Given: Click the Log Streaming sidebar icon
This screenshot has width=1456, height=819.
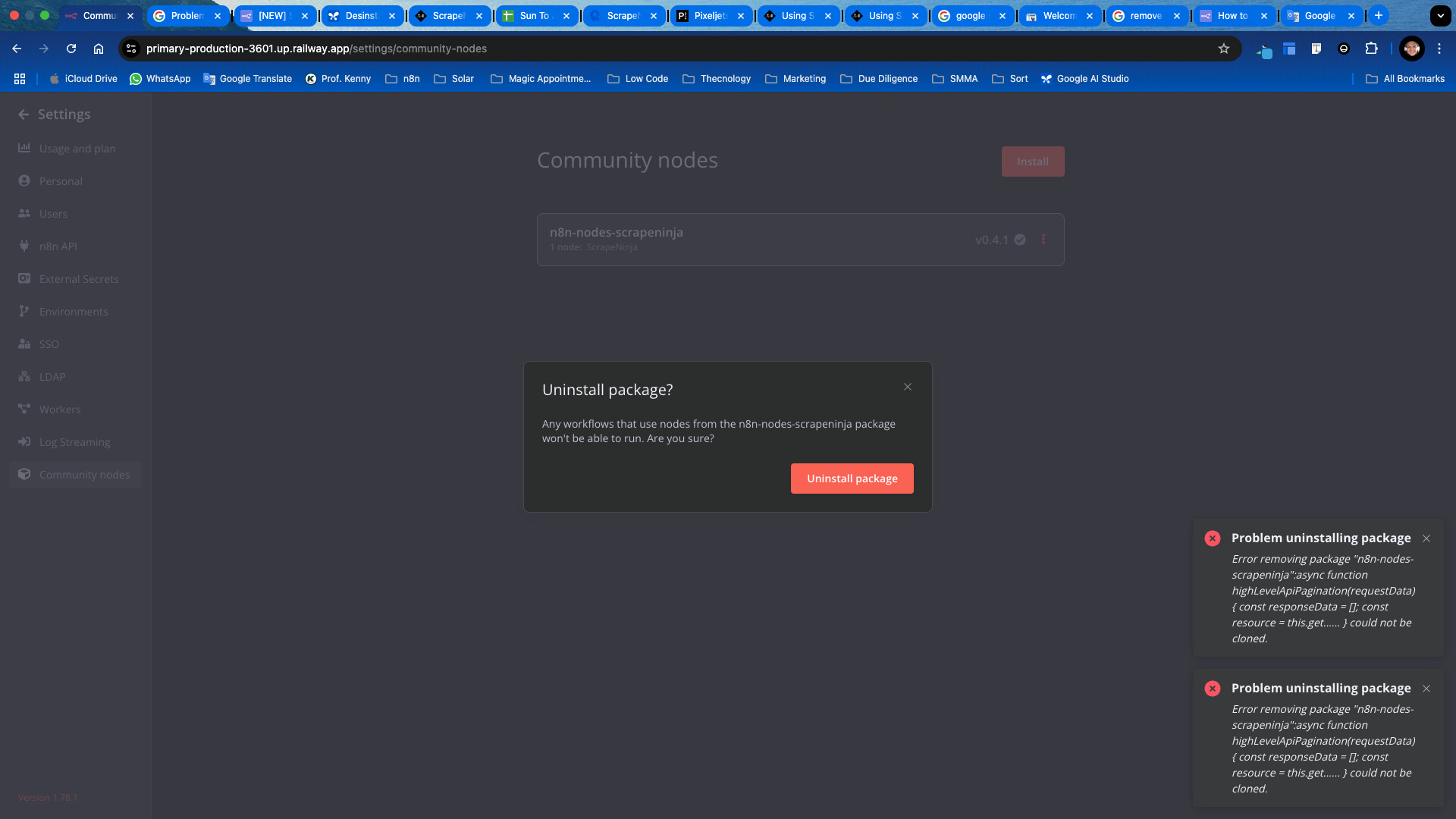Looking at the screenshot, I should (24, 441).
